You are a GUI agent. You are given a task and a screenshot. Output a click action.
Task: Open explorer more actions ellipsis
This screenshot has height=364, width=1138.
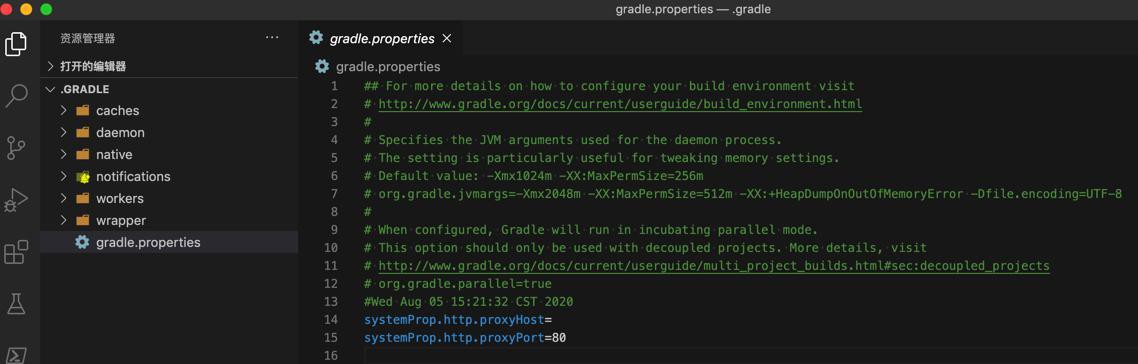pyautogui.click(x=272, y=38)
